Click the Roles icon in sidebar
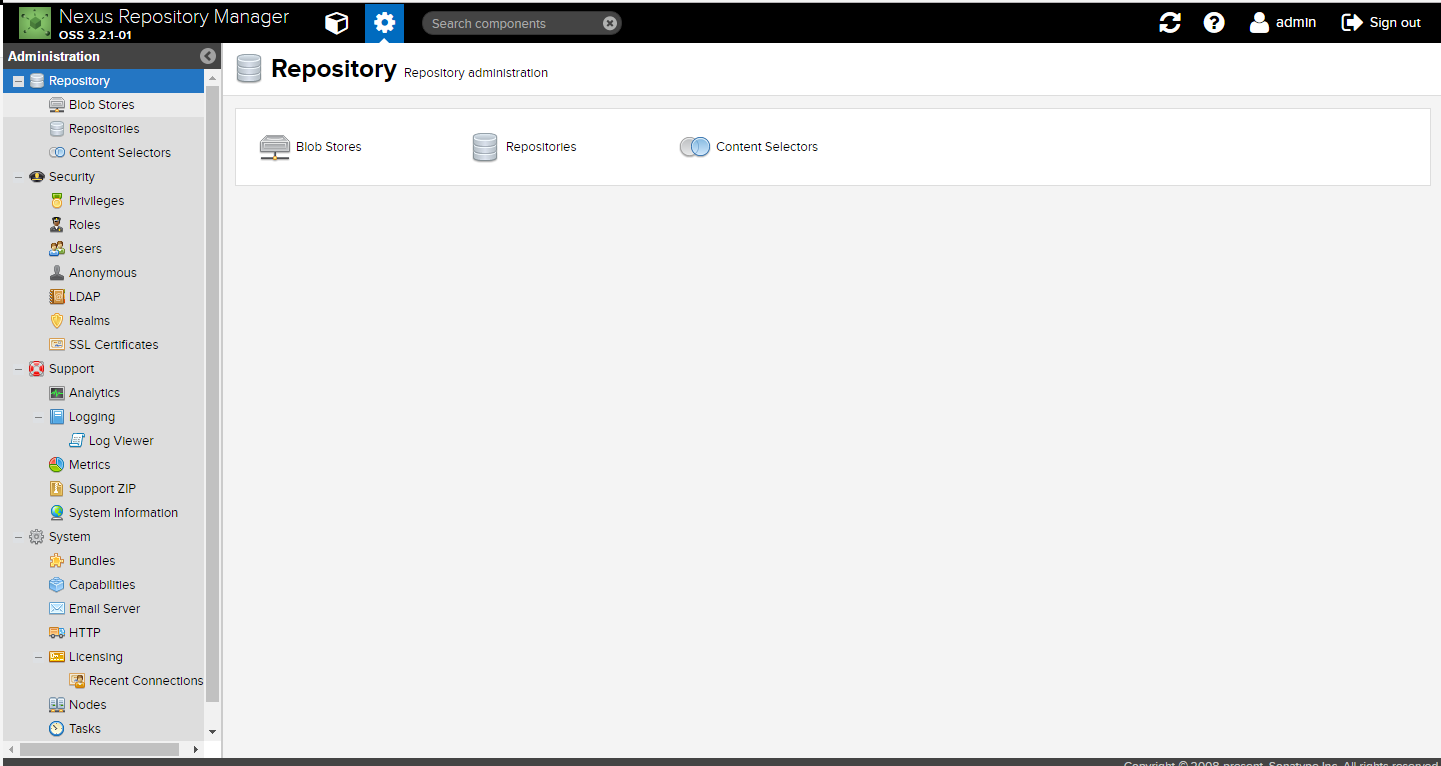Viewport: 1441px width, 766px height. [x=57, y=224]
